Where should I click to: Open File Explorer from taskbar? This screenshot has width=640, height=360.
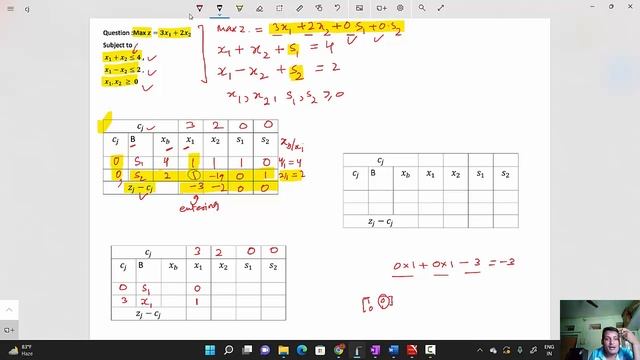pos(283,350)
